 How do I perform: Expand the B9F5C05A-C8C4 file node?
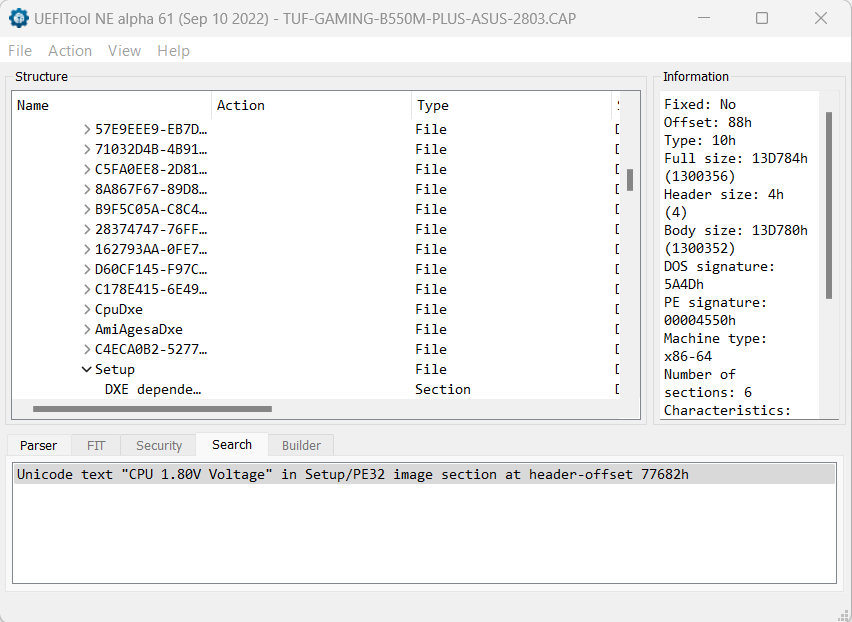87,209
